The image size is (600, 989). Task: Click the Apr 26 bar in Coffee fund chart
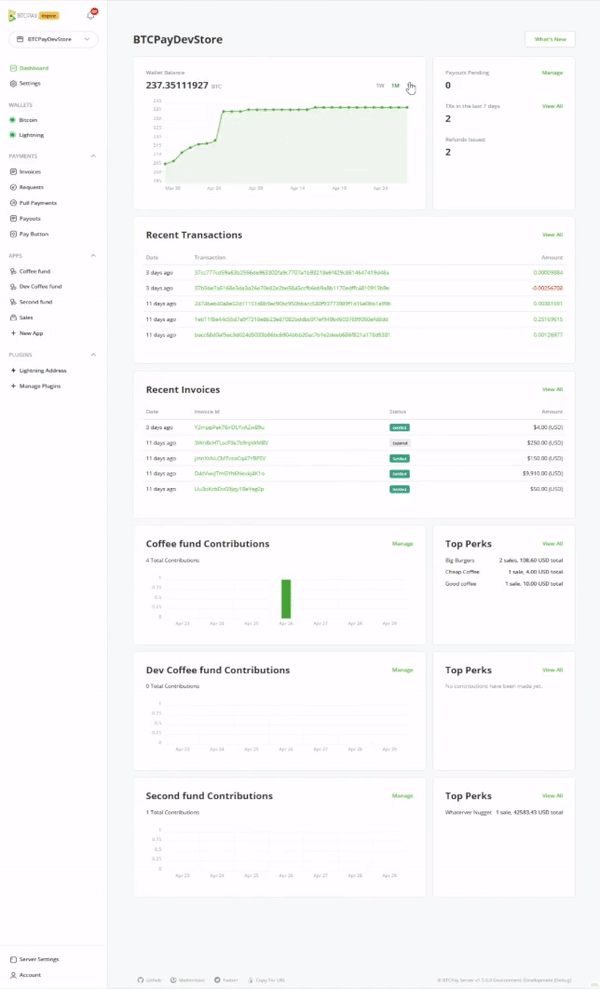click(286, 599)
